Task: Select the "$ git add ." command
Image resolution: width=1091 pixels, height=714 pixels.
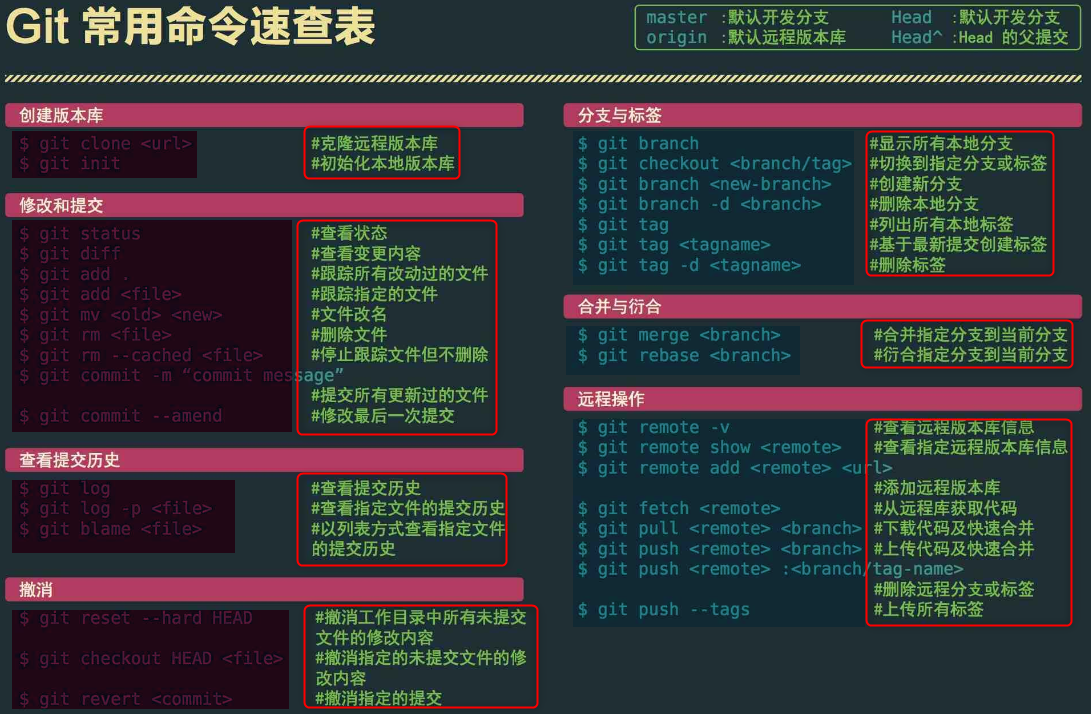Action: 74,274
